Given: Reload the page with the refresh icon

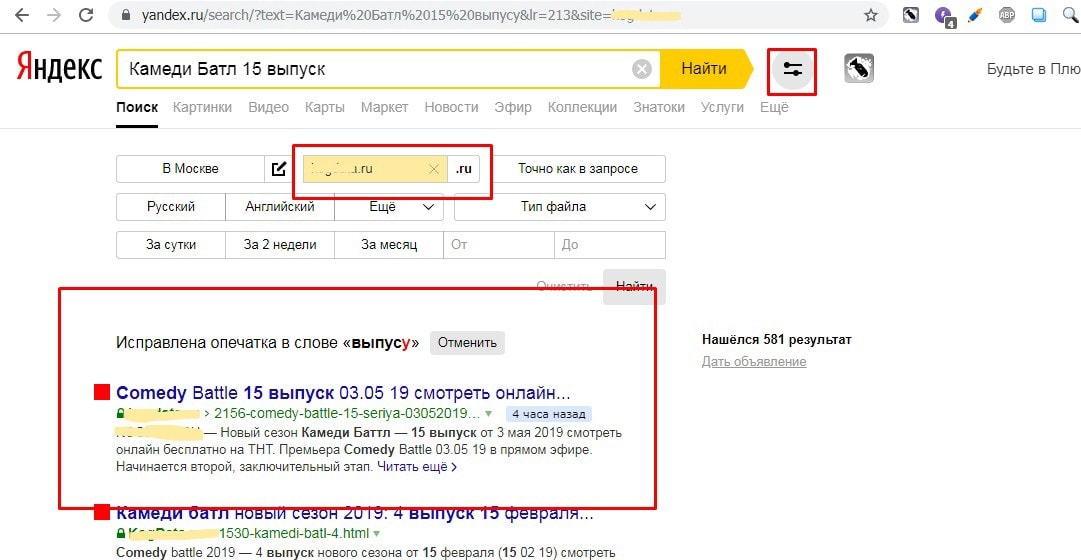Looking at the screenshot, I should tap(85, 15).
